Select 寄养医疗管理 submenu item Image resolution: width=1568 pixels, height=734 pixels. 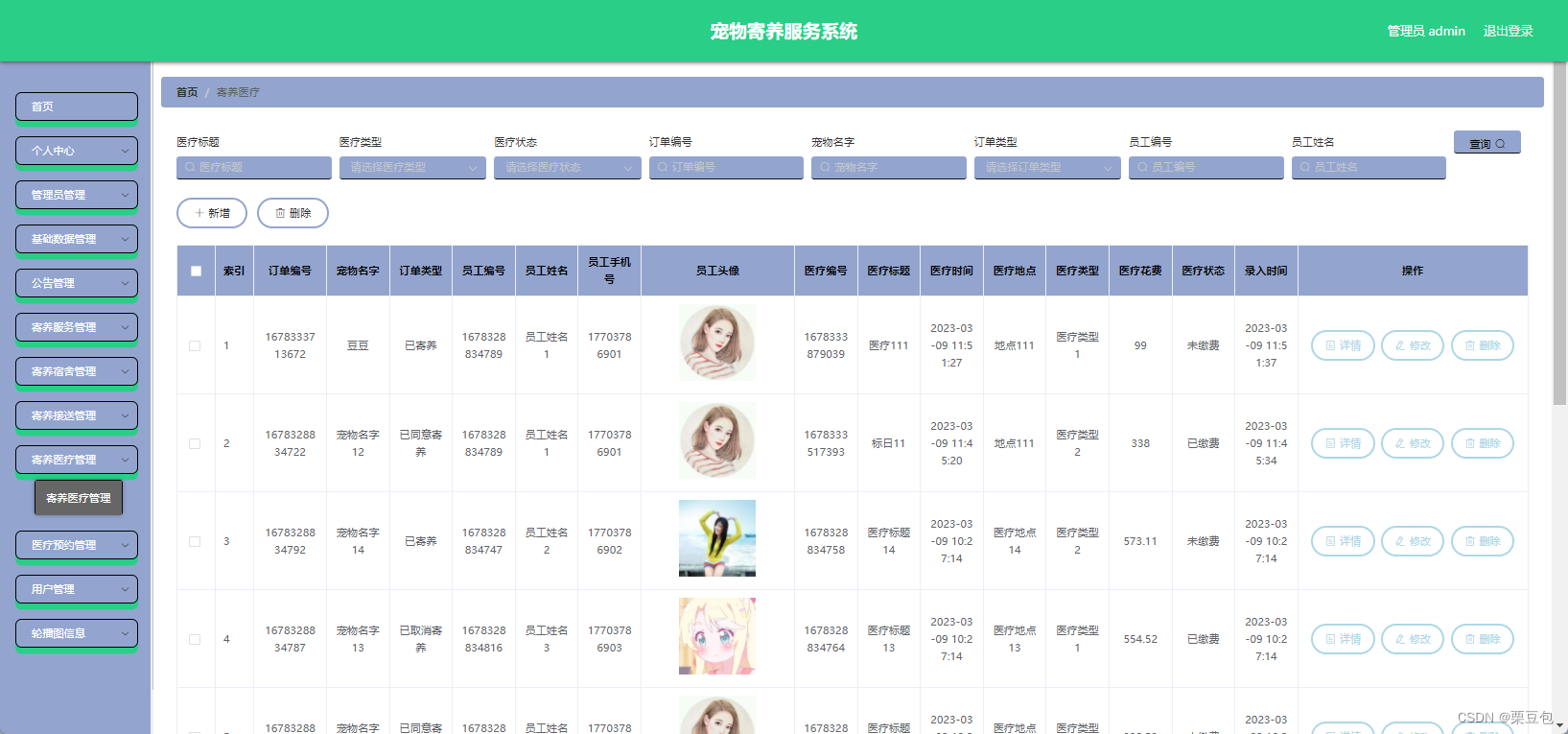click(79, 498)
